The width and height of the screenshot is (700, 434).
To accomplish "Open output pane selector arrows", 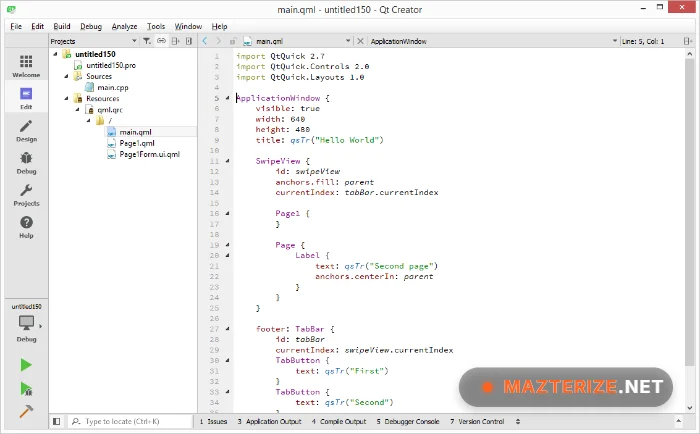I will pos(518,421).
